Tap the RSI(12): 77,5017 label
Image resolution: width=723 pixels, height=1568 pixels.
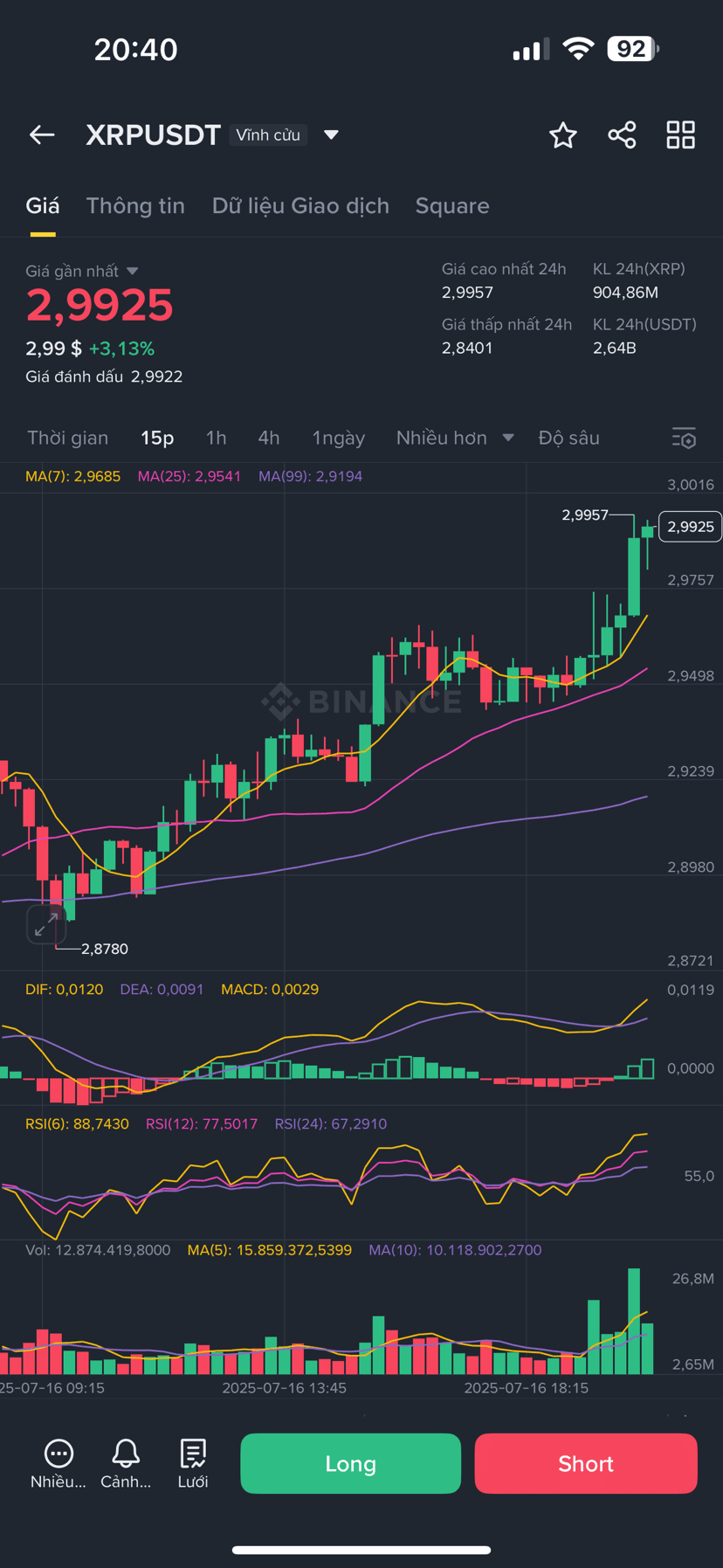202,1124
